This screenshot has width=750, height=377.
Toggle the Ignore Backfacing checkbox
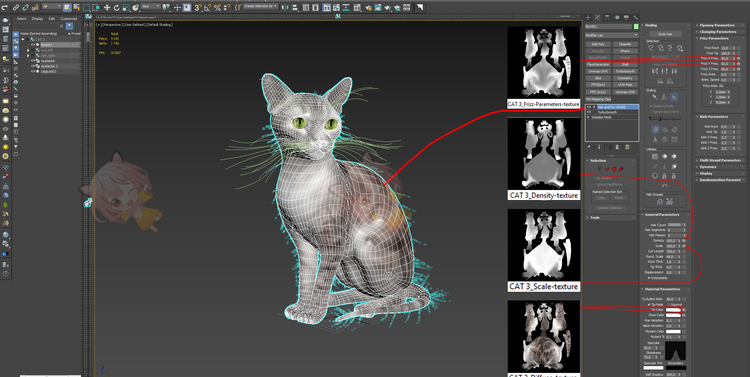(594, 184)
